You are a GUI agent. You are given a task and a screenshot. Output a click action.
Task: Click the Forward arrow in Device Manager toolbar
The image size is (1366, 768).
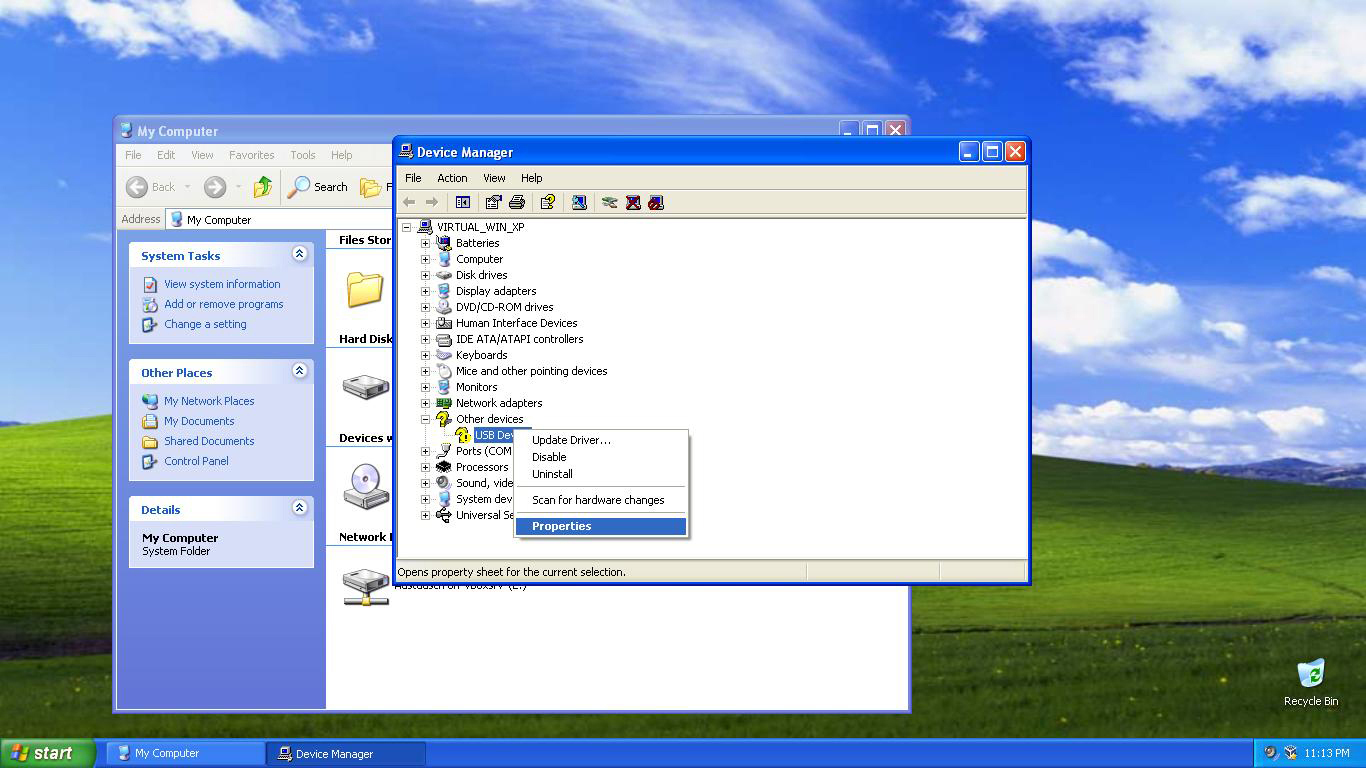pos(432,202)
